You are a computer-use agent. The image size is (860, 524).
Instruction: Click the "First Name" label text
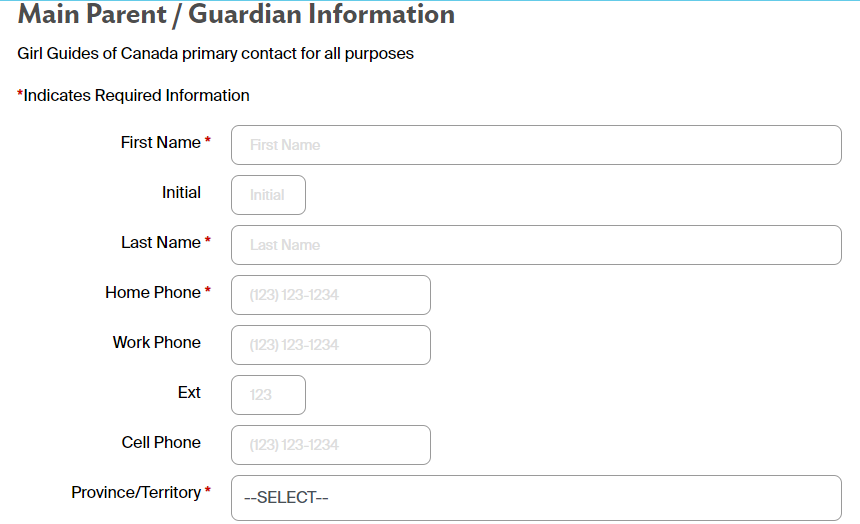coord(160,143)
